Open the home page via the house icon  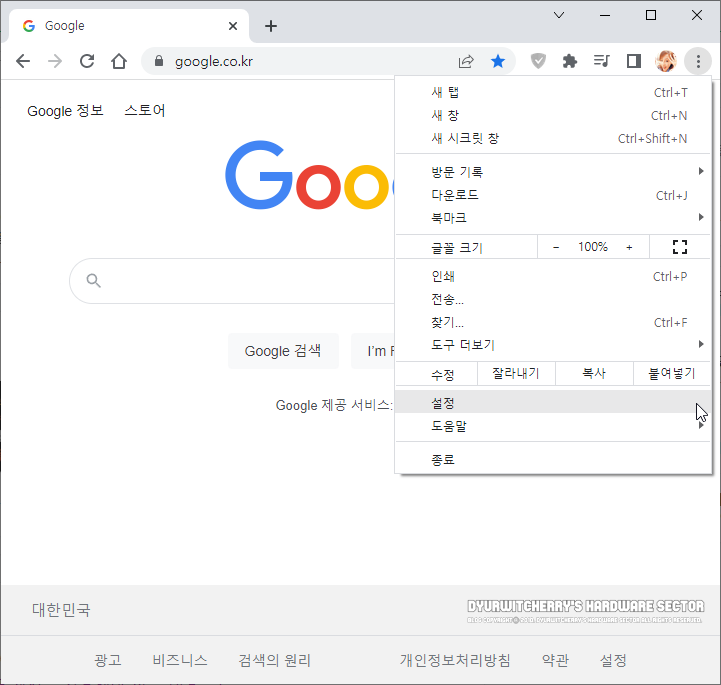pyautogui.click(x=119, y=61)
